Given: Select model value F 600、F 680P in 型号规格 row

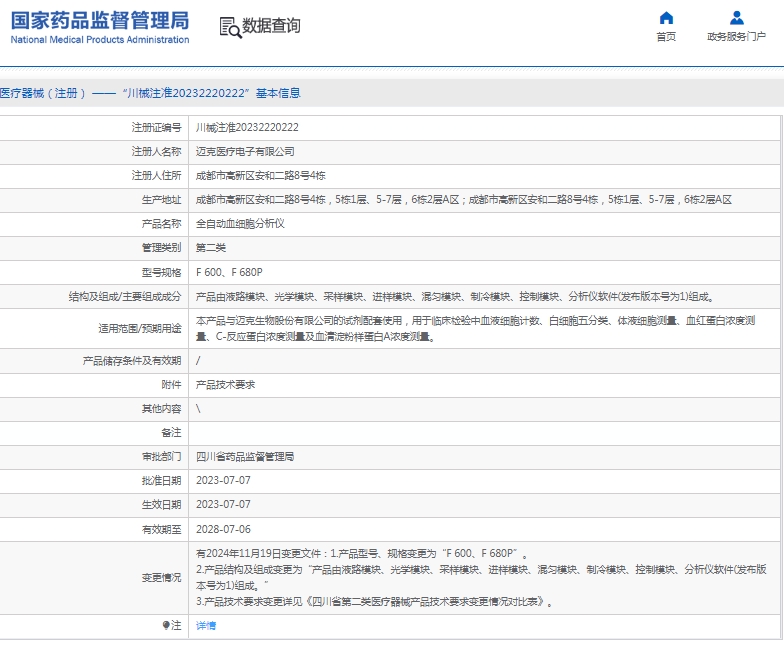Looking at the screenshot, I should (x=229, y=272).
